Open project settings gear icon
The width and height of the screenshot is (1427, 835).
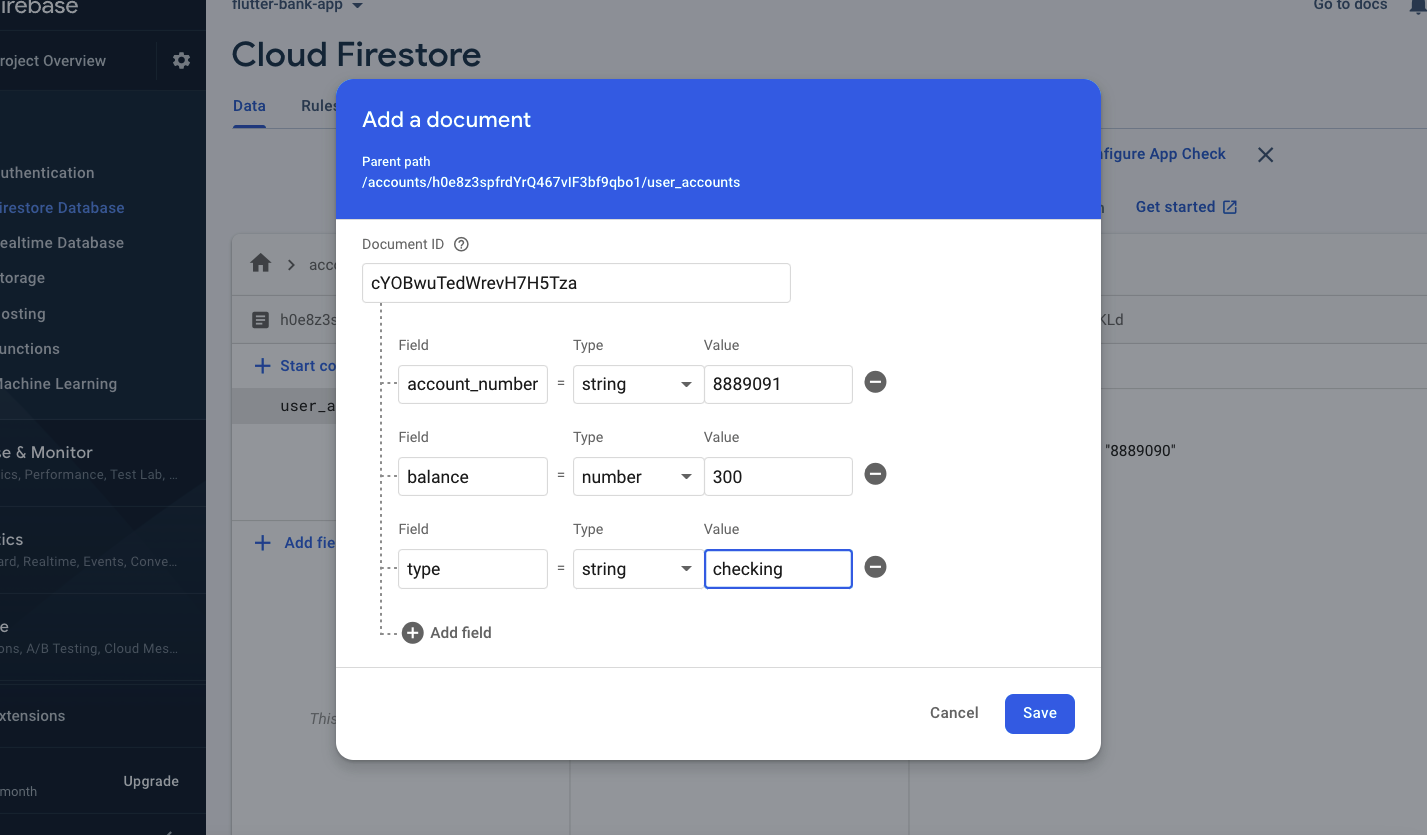click(x=181, y=61)
